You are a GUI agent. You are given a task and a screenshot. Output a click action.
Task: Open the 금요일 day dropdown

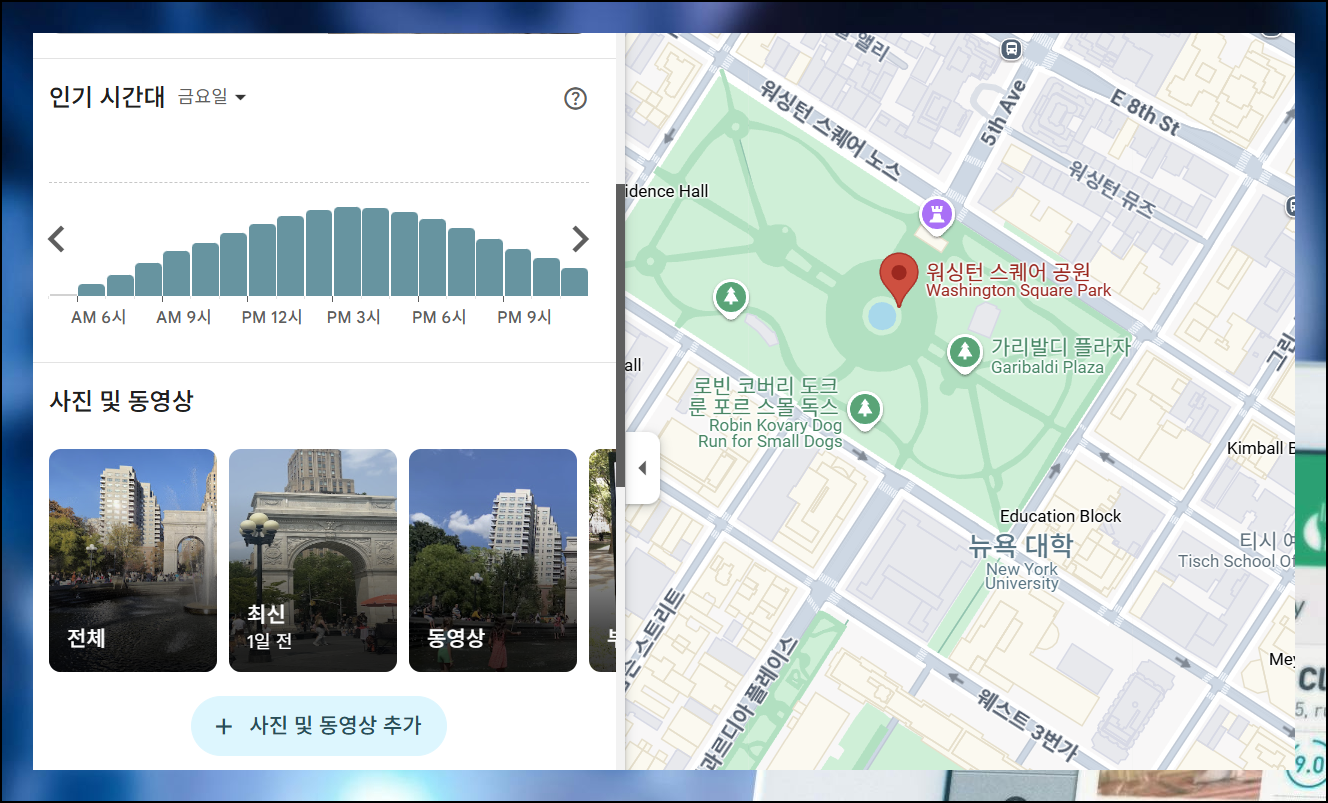(x=212, y=97)
